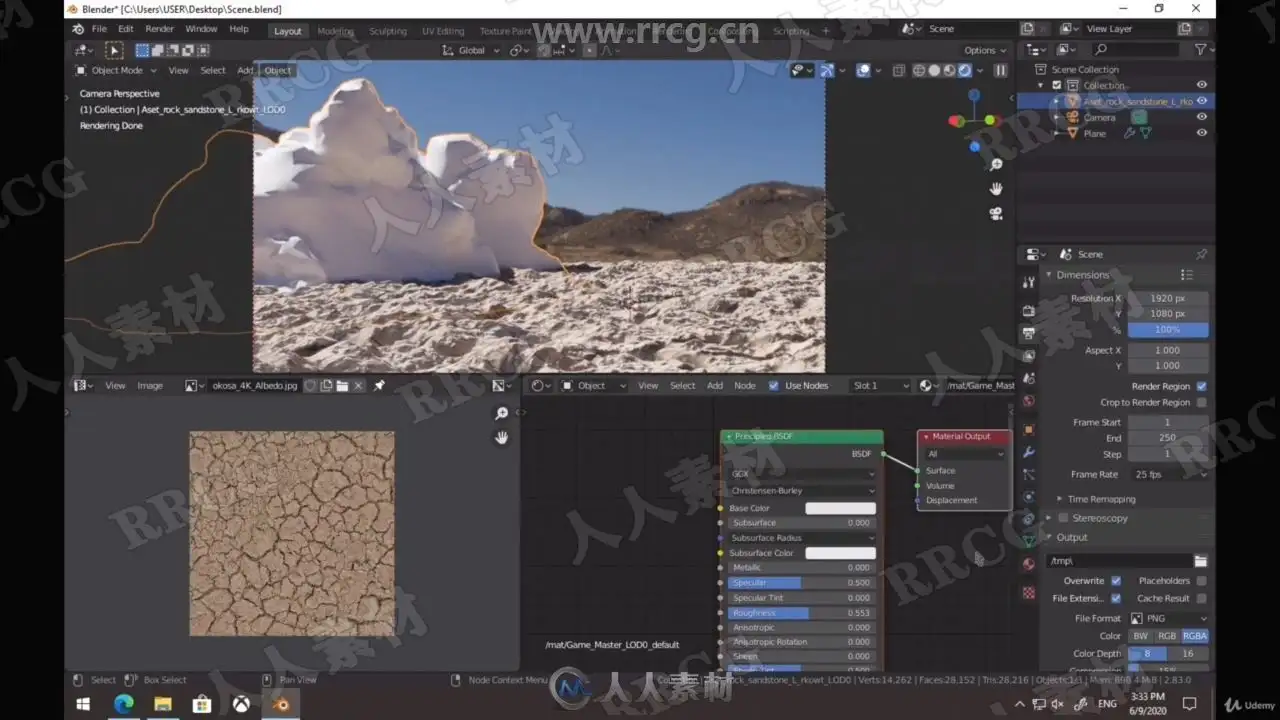Pause the viewport render preview
The image size is (1280, 720).
tap(1000, 71)
